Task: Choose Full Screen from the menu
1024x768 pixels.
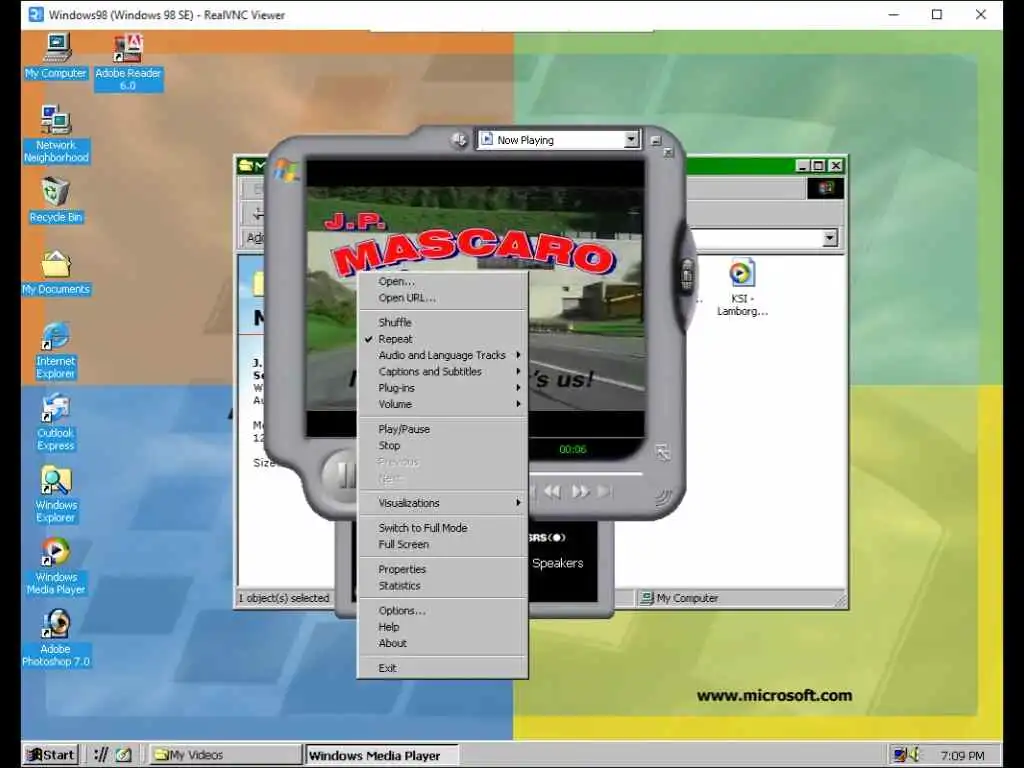Action: click(443, 544)
